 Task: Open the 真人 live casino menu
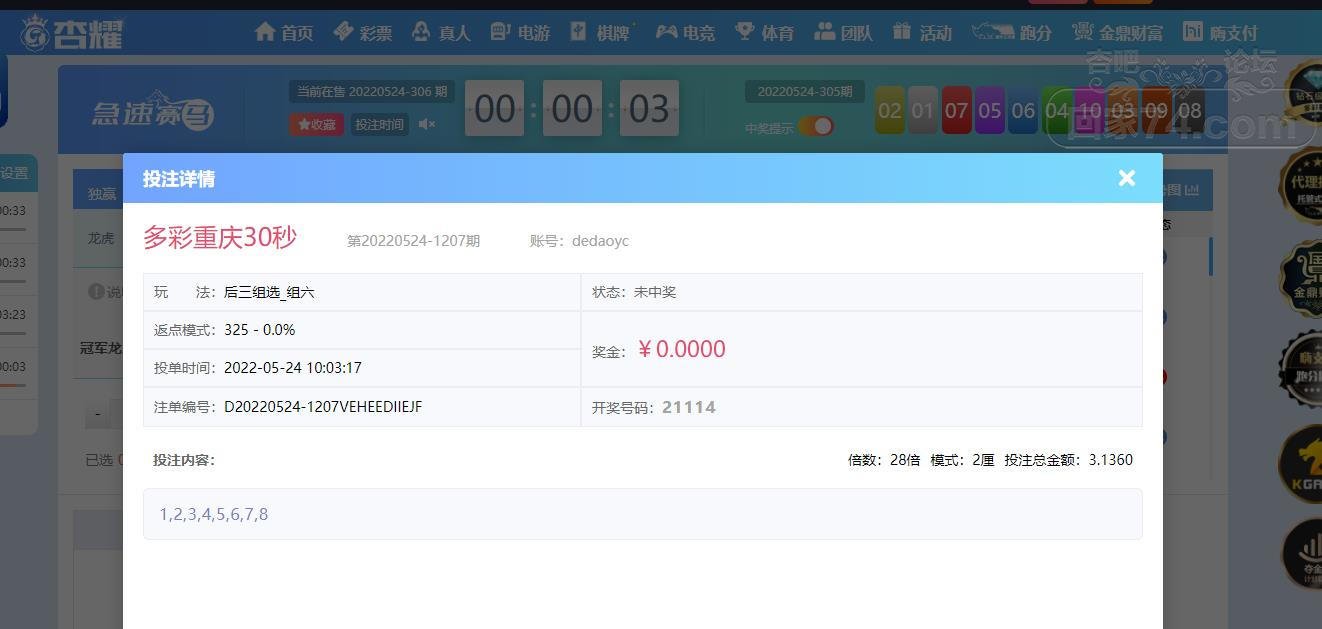tap(441, 32)
